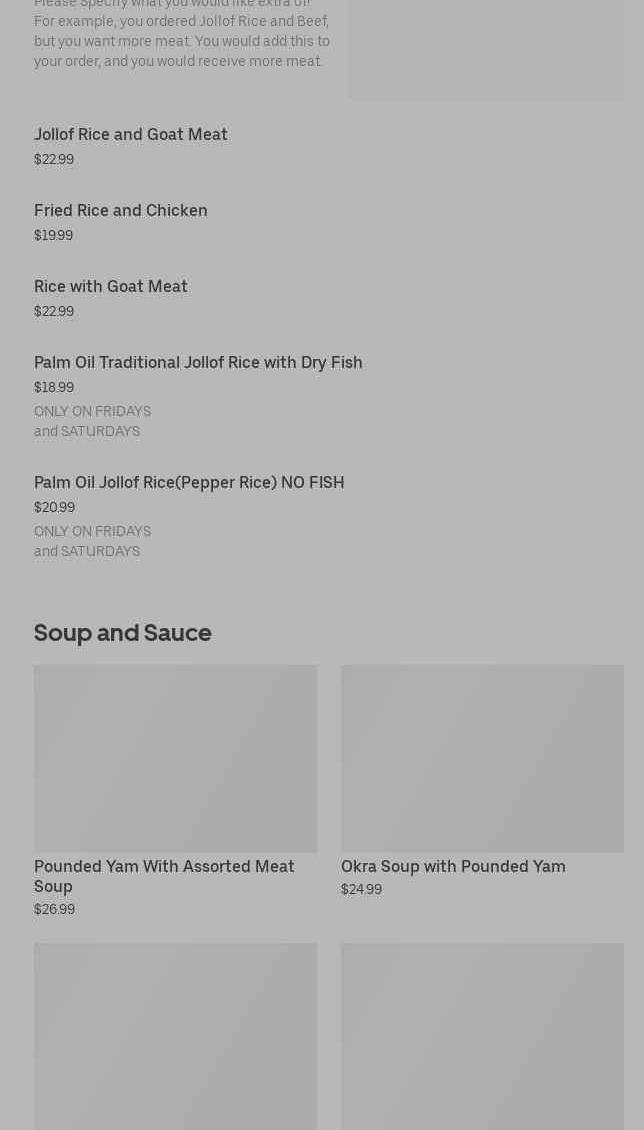The width and height of the screenshot is (644, 1130).
Task: Click the extras description mentioning more meat
Action: tap(182, 41)
